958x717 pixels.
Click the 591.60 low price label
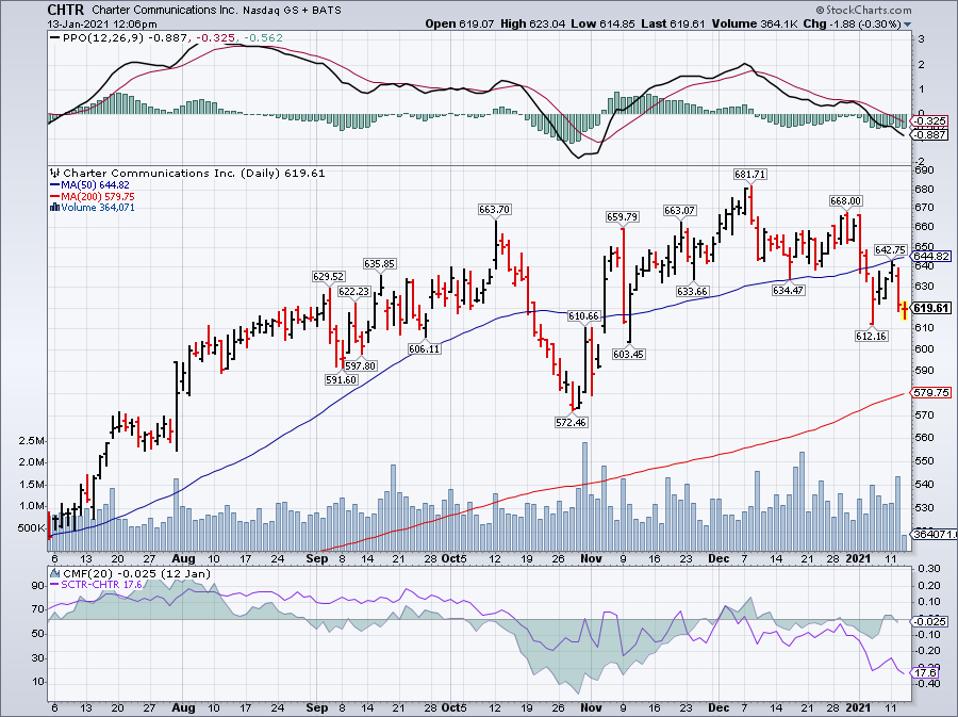[341, 380]
